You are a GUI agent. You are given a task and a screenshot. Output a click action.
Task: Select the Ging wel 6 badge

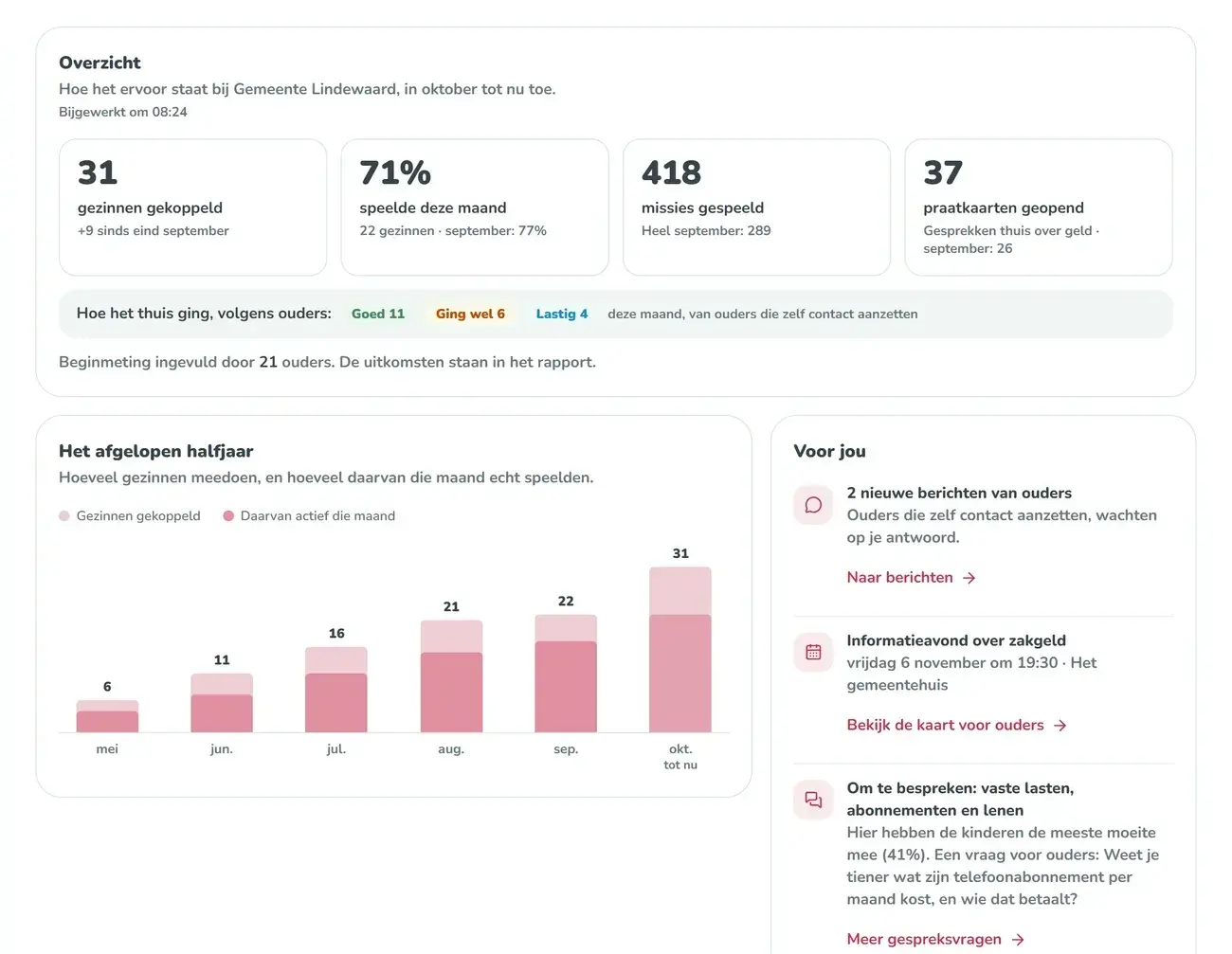470,314
